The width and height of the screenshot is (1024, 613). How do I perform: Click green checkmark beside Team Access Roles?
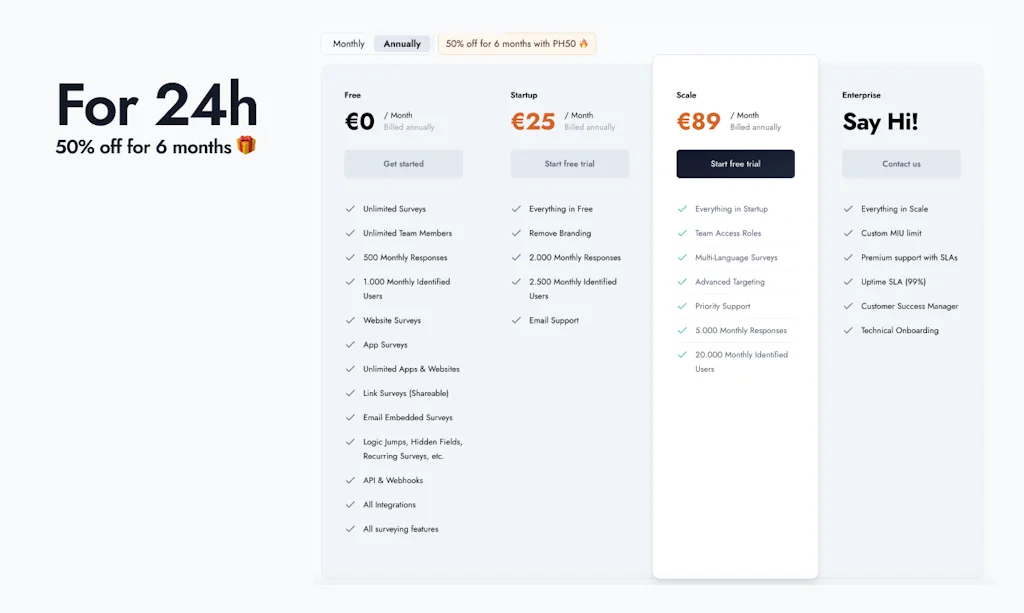(682, 233)
